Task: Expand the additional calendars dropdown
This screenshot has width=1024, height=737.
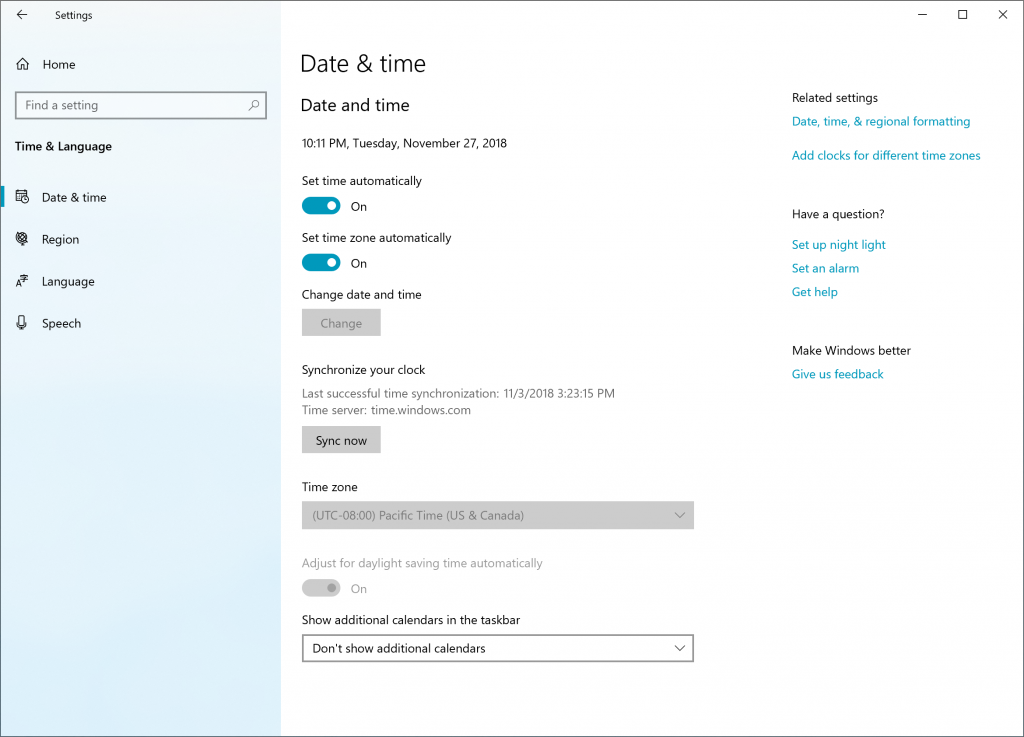Action: [x=497, y=648]
